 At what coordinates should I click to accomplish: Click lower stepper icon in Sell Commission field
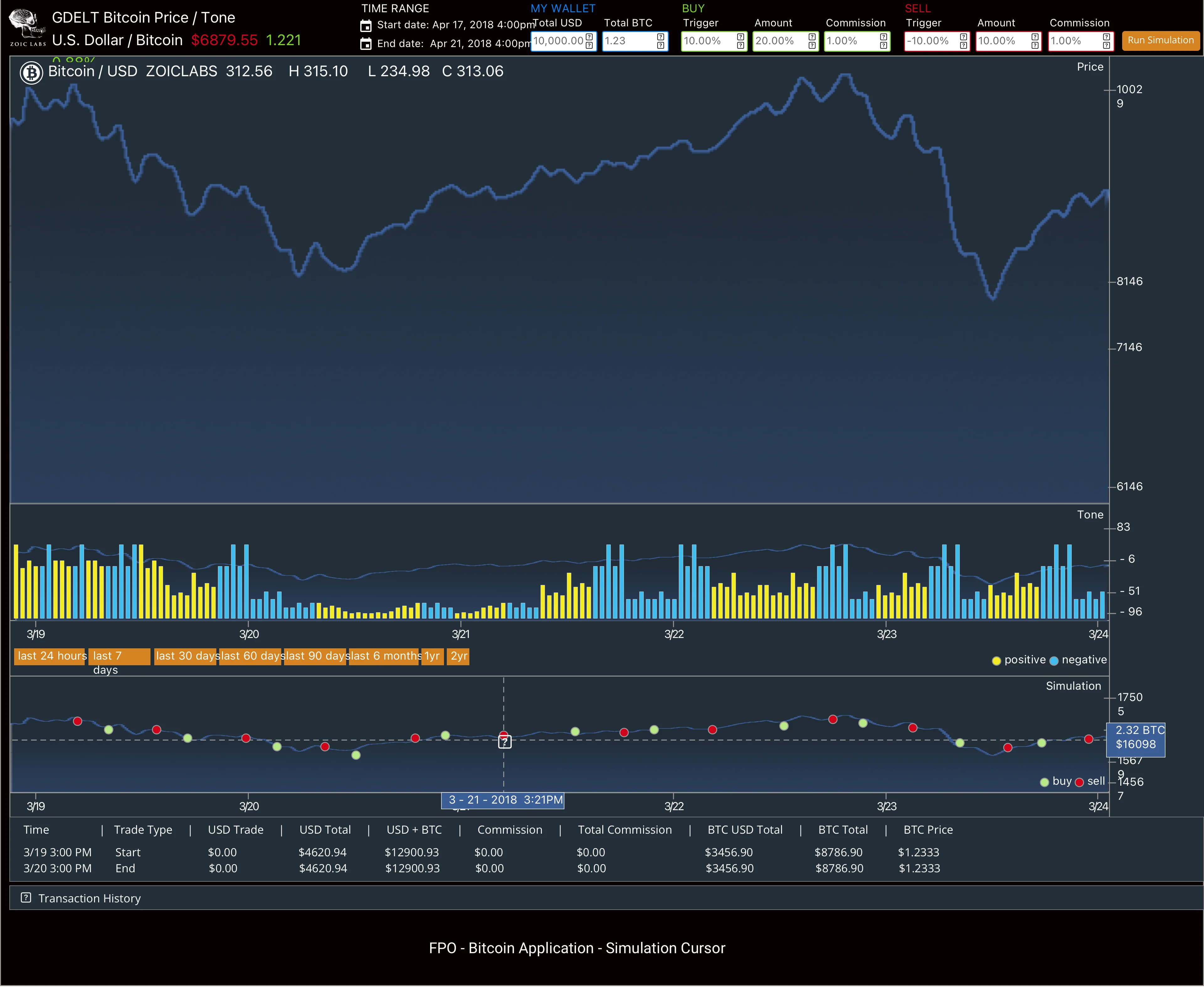click(1106, 45)
